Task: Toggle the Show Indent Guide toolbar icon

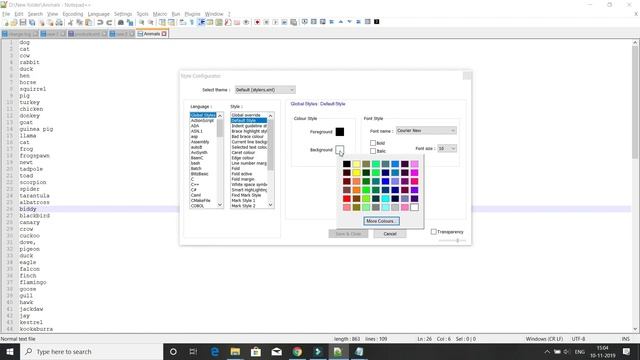Action: 201,22
